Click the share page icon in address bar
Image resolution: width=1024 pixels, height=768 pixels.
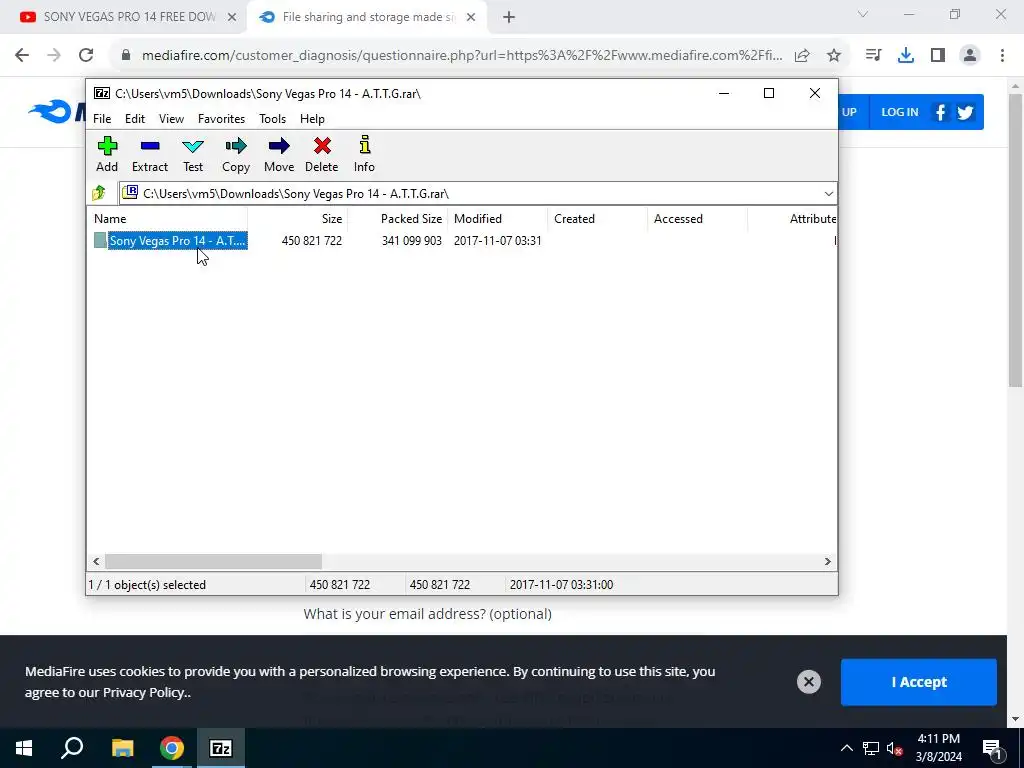802,56
